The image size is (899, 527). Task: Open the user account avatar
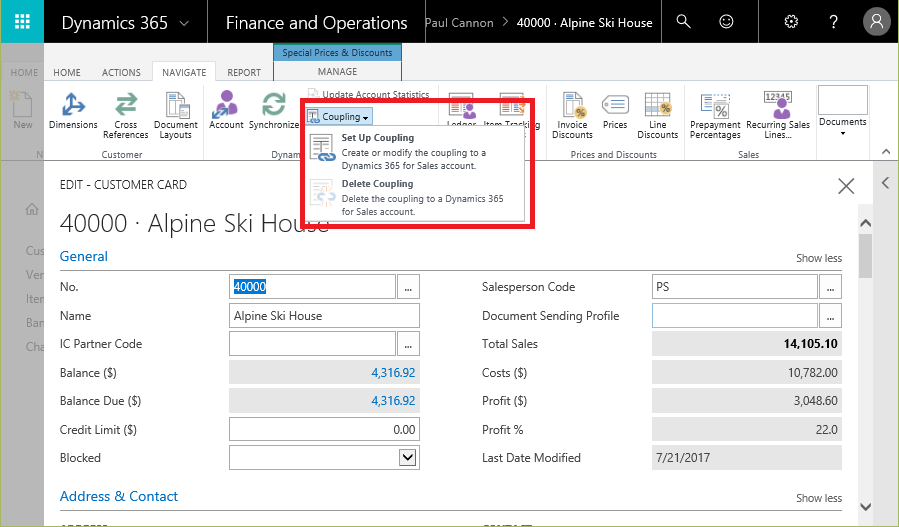point(876,22)
